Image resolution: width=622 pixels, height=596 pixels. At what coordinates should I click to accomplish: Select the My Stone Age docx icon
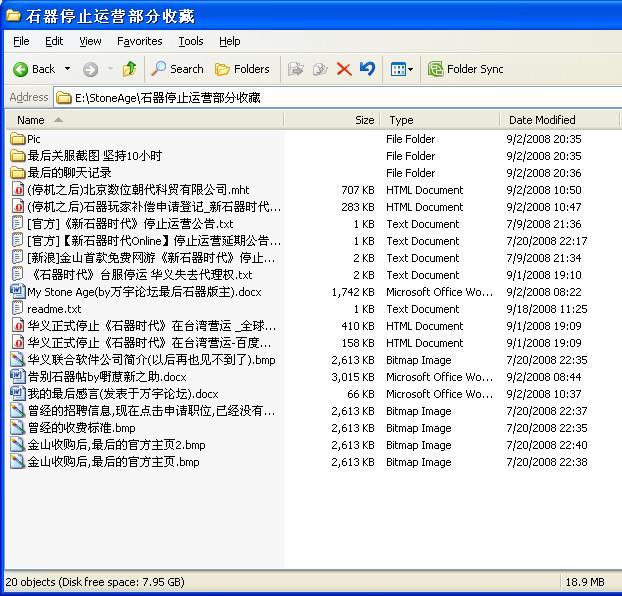(18, 292)
